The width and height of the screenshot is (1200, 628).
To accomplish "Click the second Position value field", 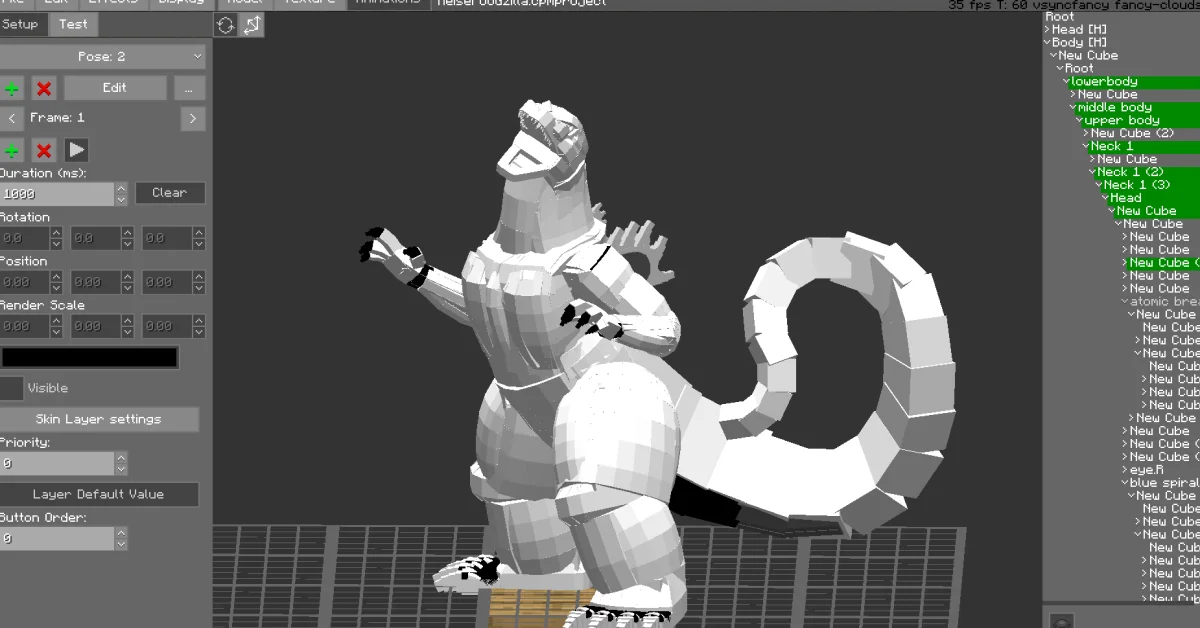I will pos(96,283).
